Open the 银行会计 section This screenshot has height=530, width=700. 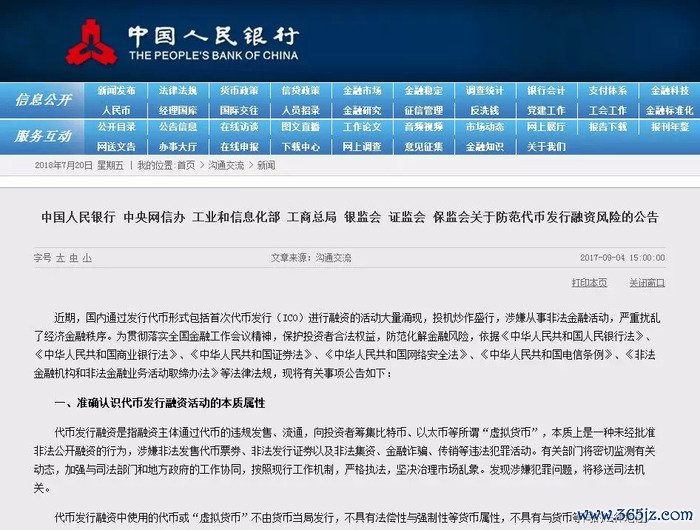click(546, 91)
